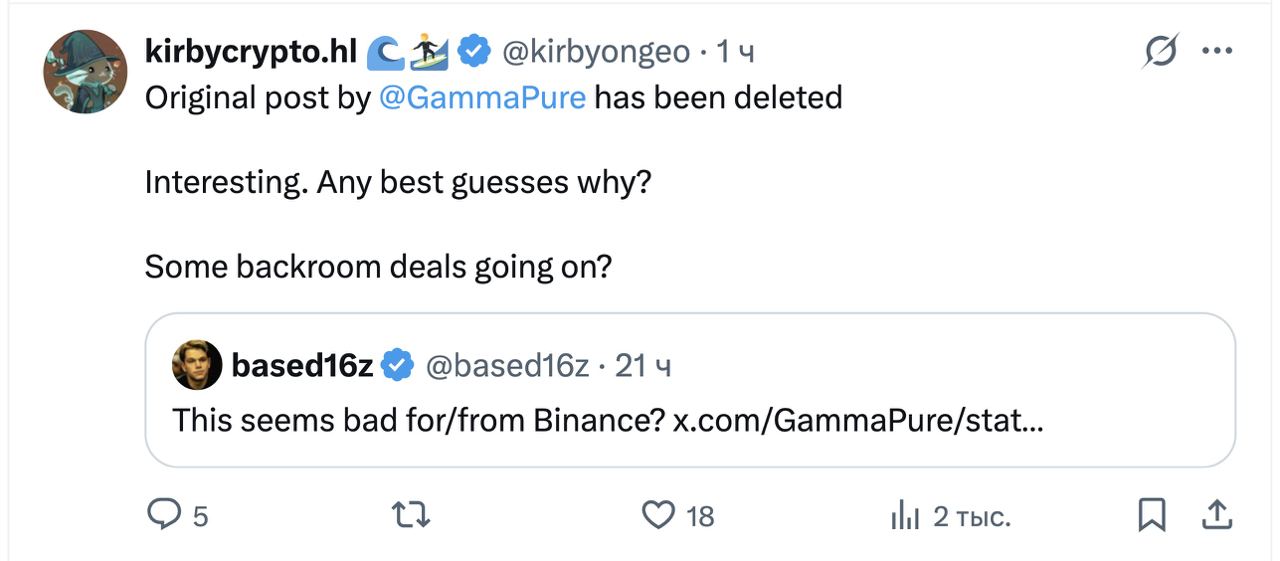Click the @kirbyongeo handle
Screen dimensions: 1280x561
tap(595, 51)
